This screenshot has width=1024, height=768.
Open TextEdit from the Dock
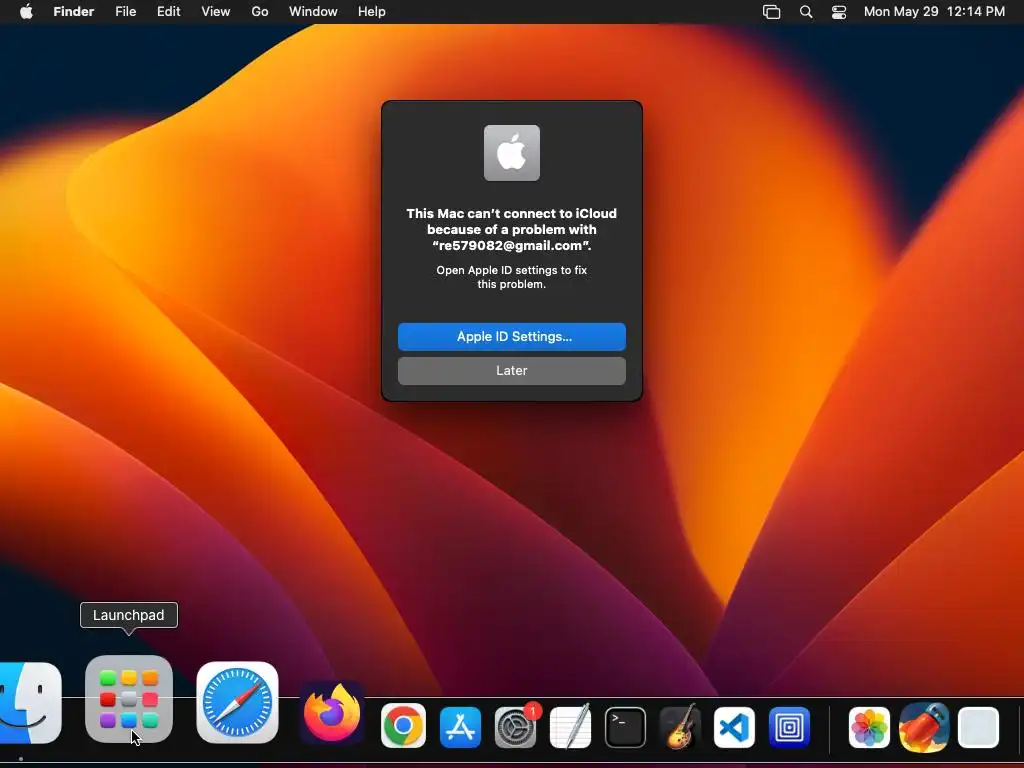(x=571, y=726)
